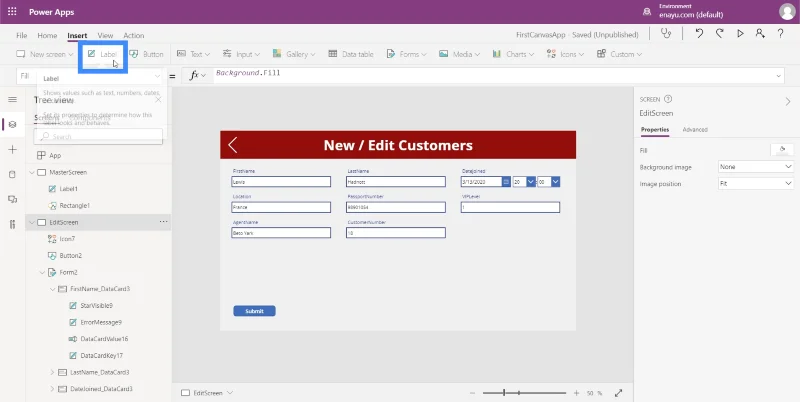Click the back arrow on Edit Customers header
The image size is (800, 402).
(233, 145)
